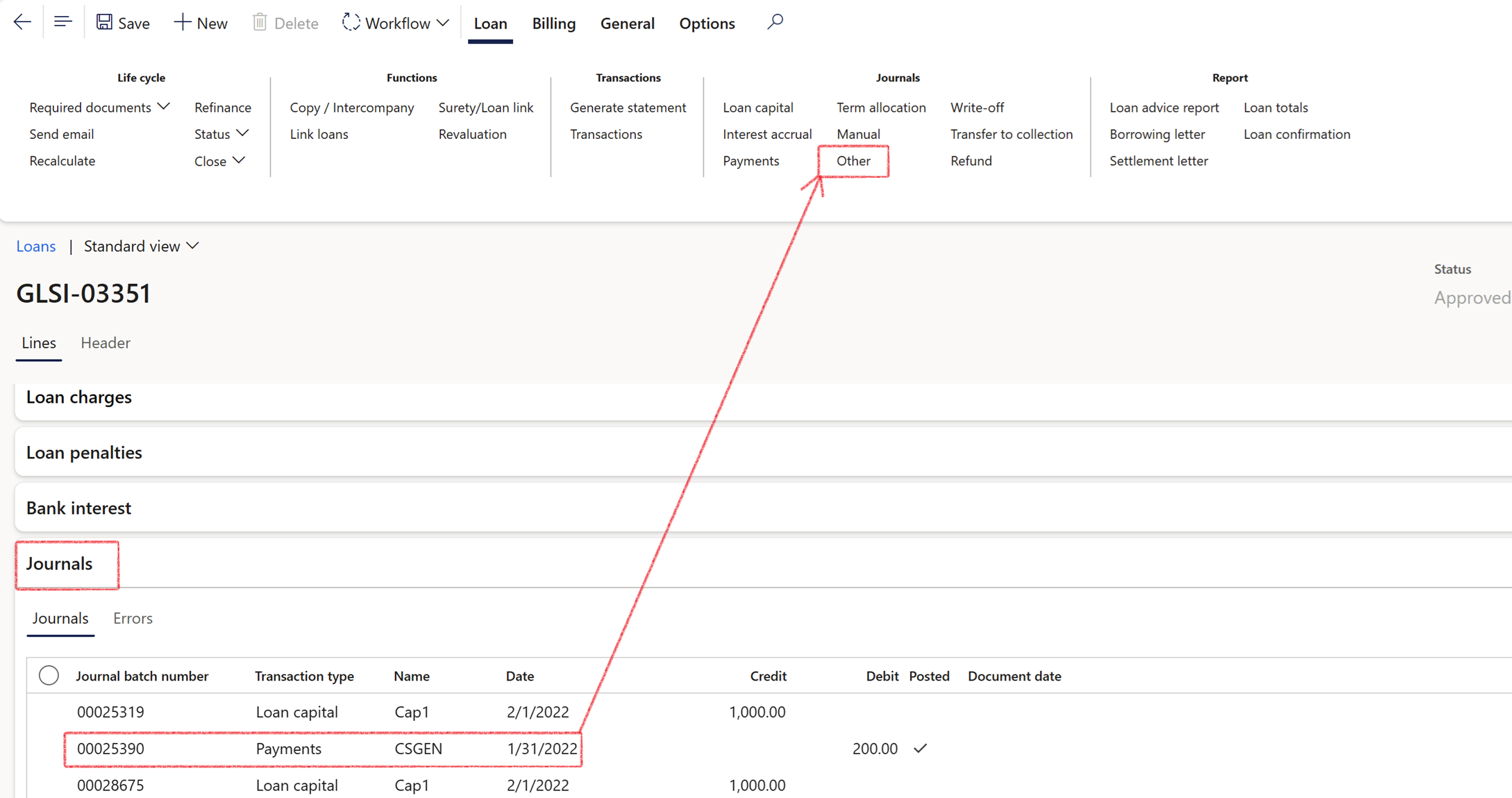
Task: Switch to the Loan ribbon tab
Action: 490,23
